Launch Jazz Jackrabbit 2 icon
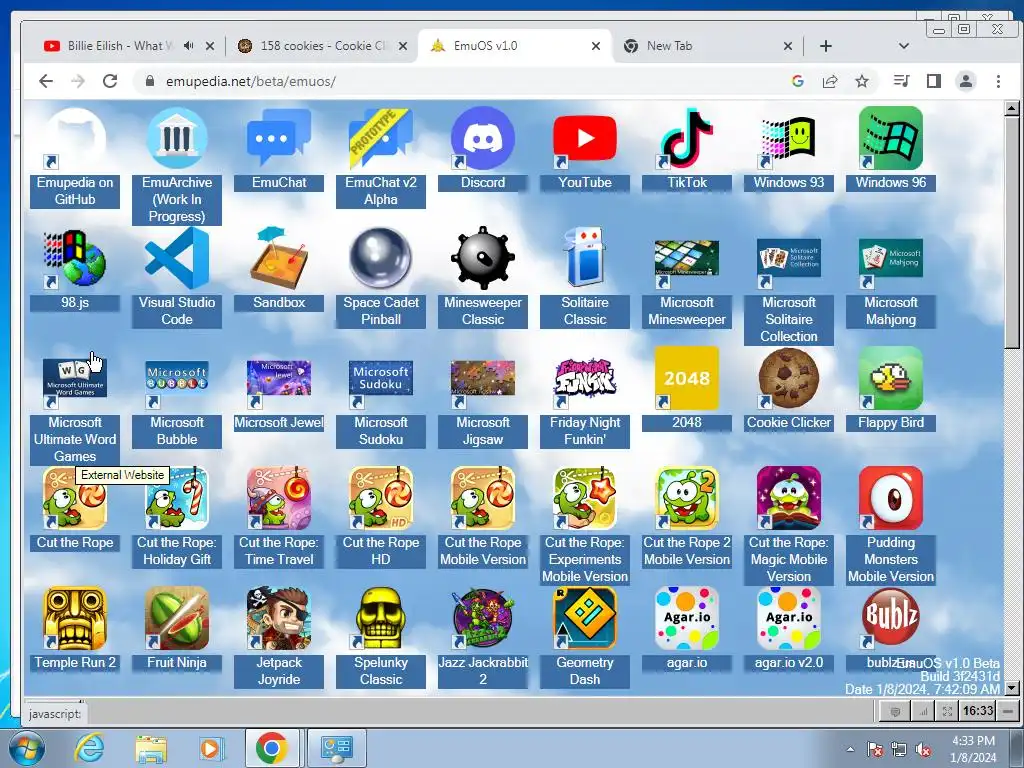Screen dimensions: 1024x768 [483, 618]
